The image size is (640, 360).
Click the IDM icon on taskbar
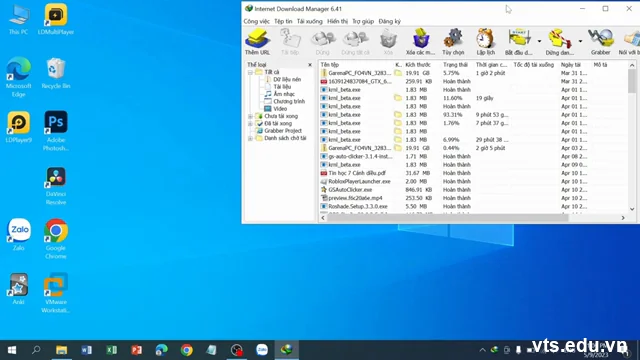coord(287,350)
